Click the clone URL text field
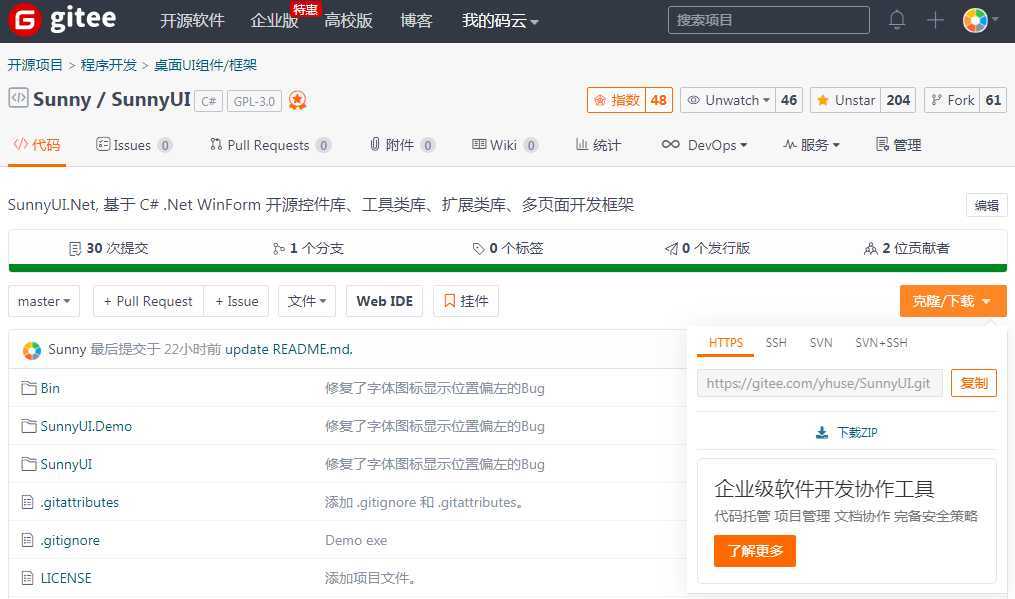1015x599 pixels. 820,383
